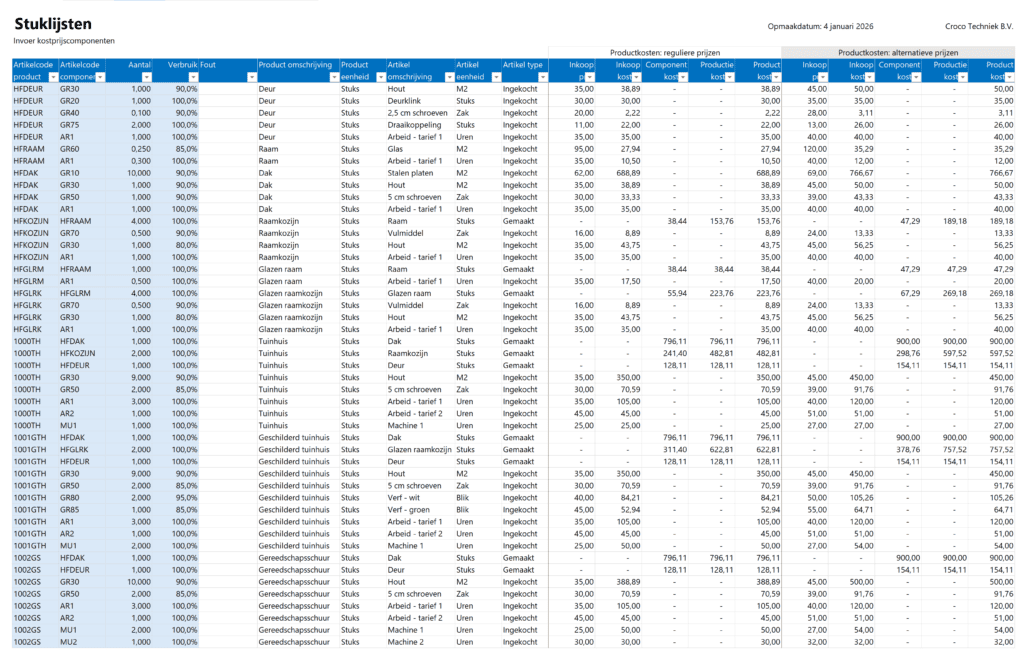Open the Fout column filter dropdown

coord(252,78)
